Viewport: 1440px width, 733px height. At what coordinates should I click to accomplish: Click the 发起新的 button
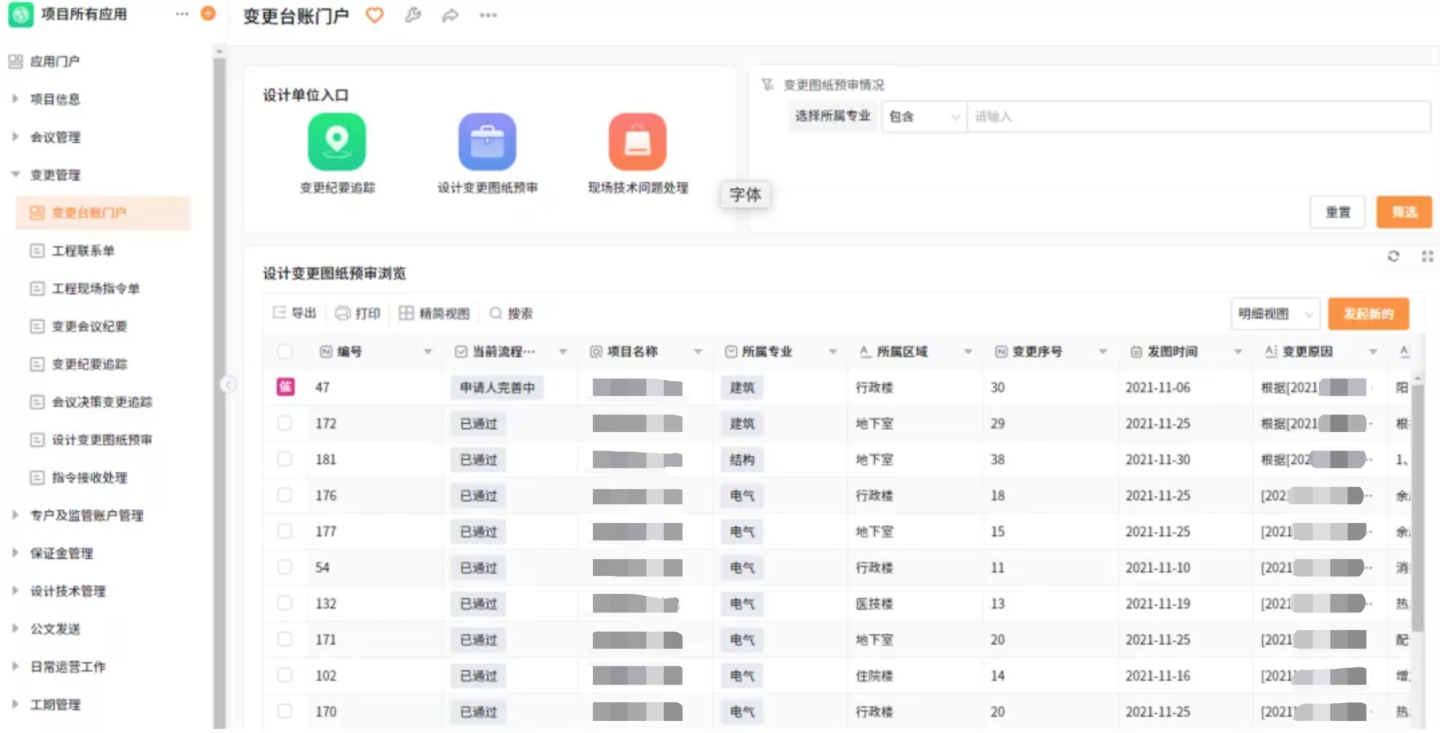click(1368, 314)
